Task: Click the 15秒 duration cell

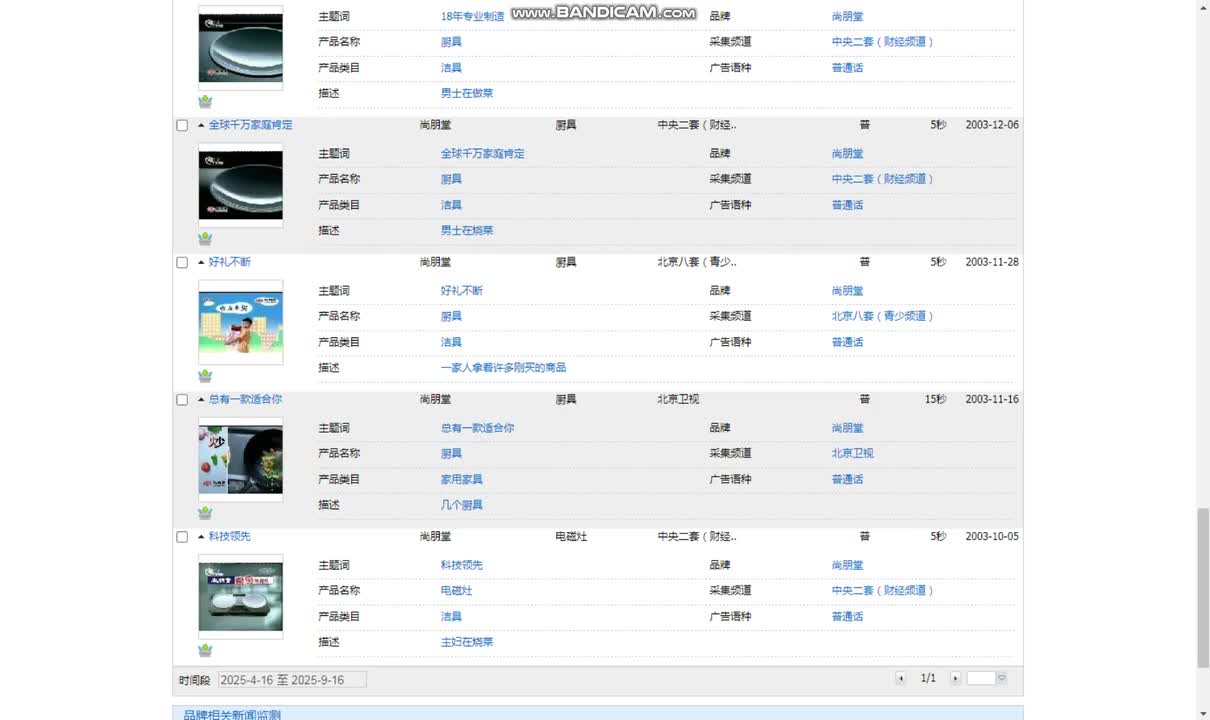Action: click(935, 399)
